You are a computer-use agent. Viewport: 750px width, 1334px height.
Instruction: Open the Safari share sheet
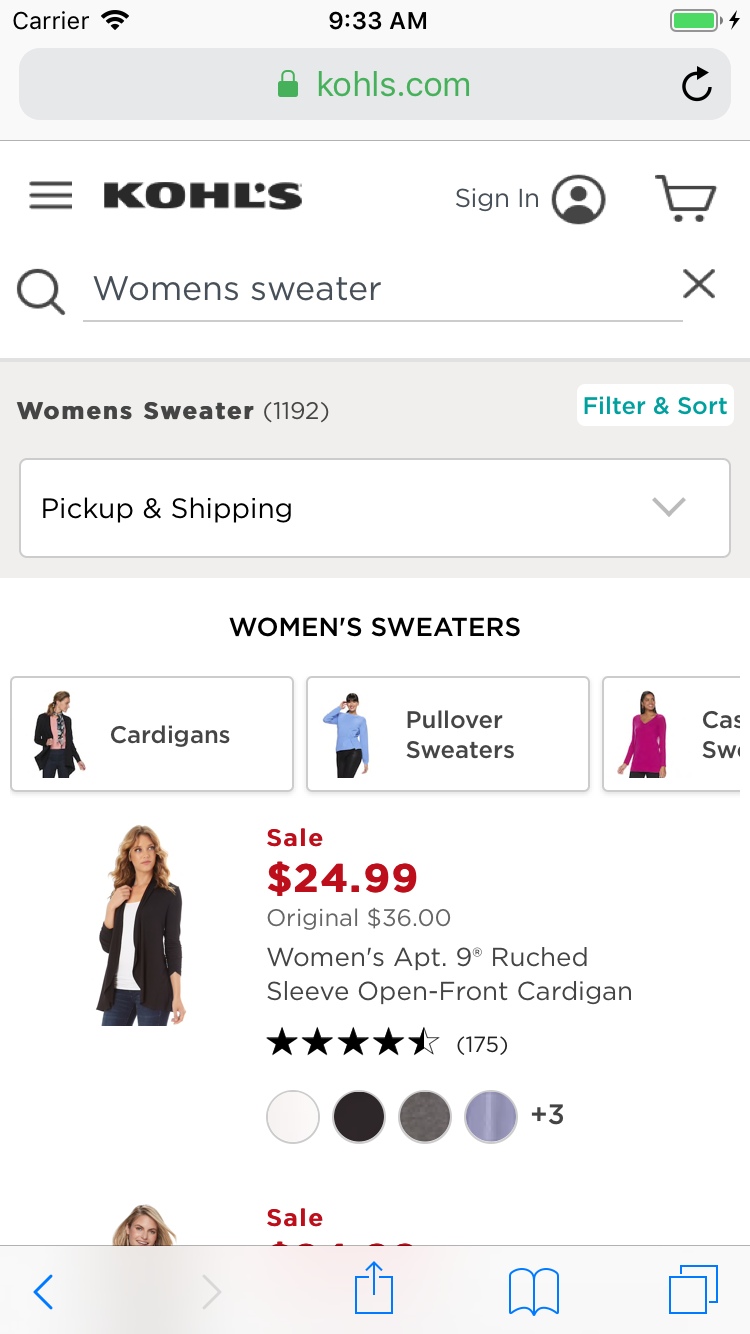click(375, 1290)
